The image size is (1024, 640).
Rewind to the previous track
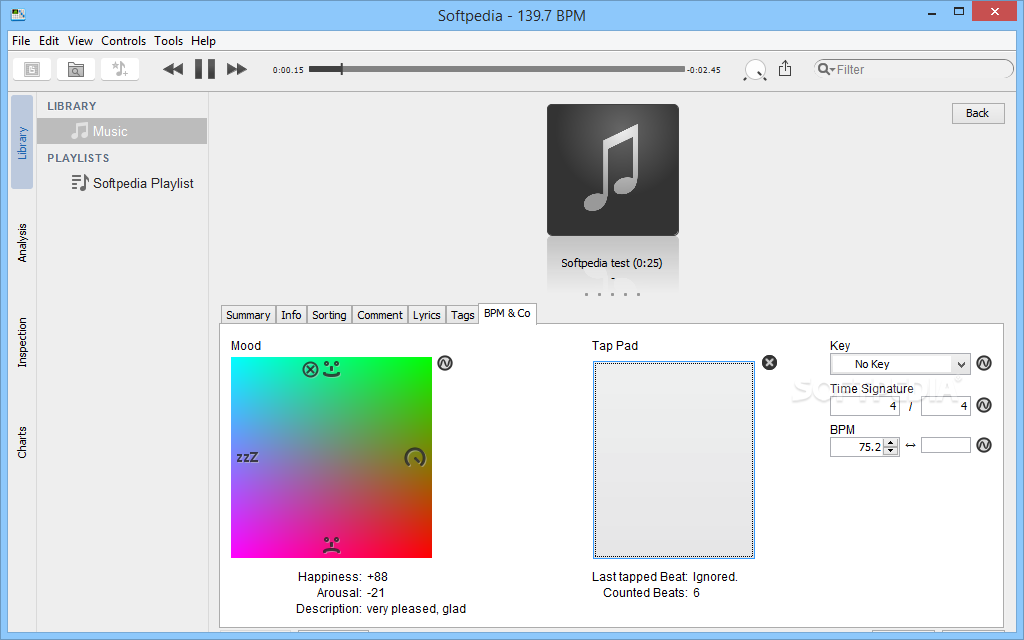pos(173,69)
